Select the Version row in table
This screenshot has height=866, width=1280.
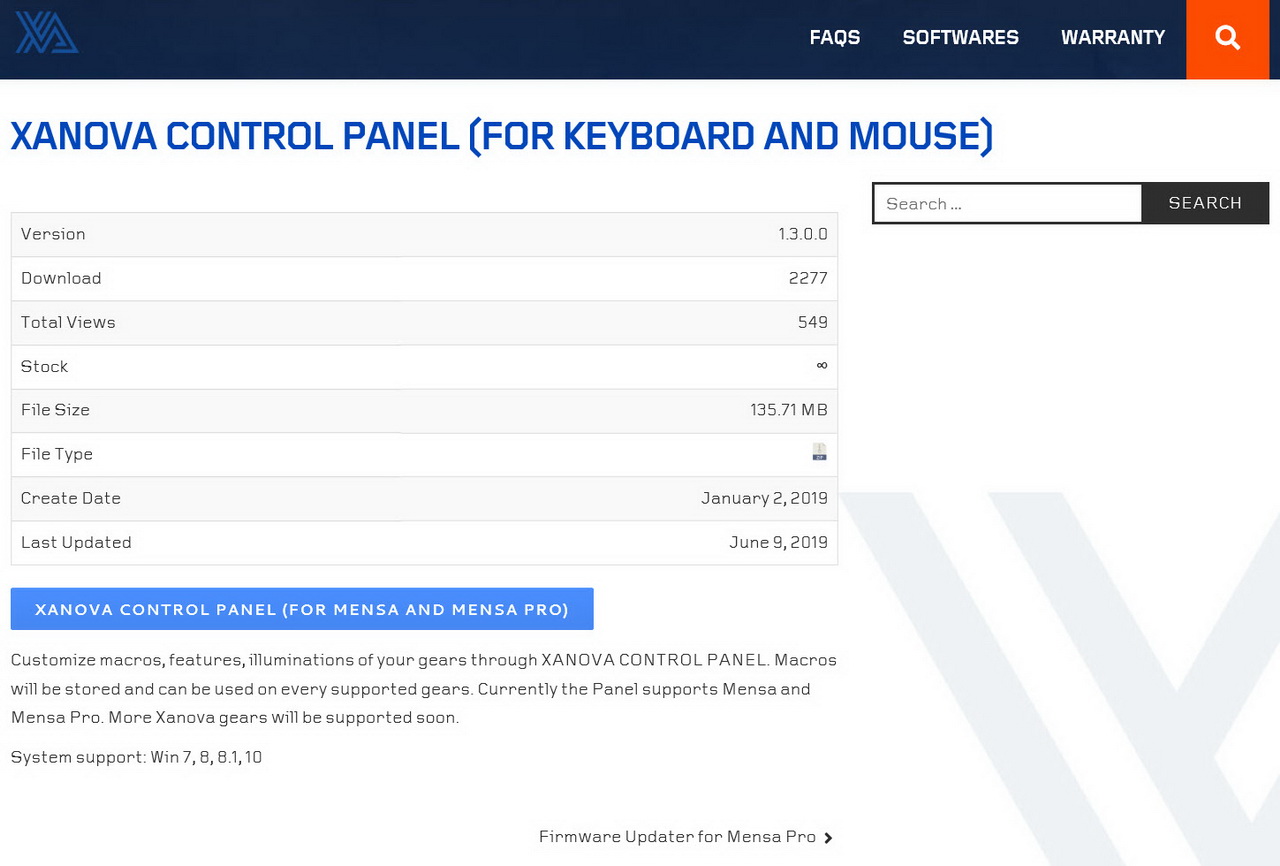(x=424, y=234)
